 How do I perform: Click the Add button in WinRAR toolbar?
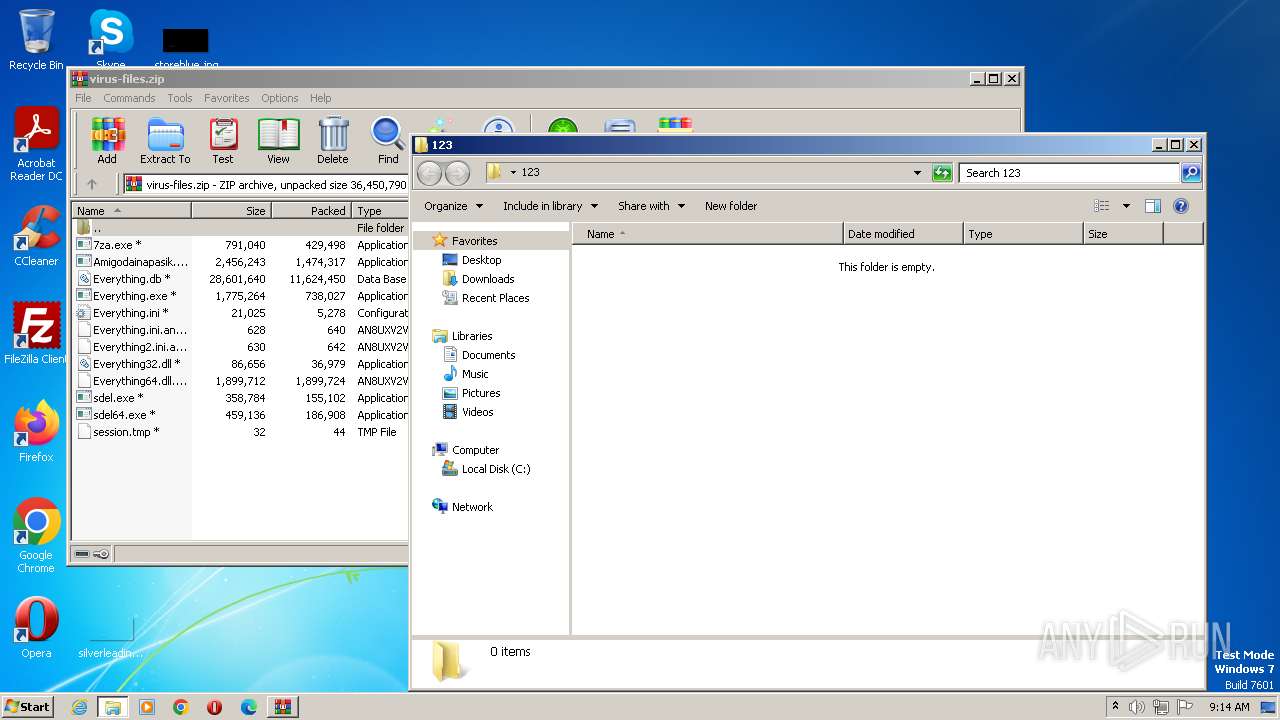pos(107,140)
